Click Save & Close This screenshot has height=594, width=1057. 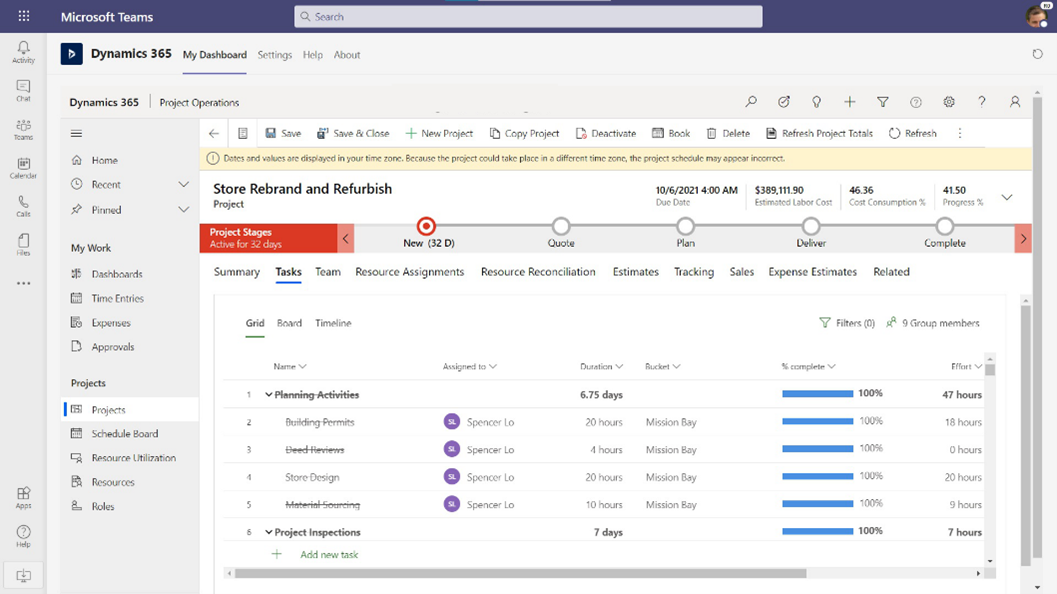coord(353,133)
